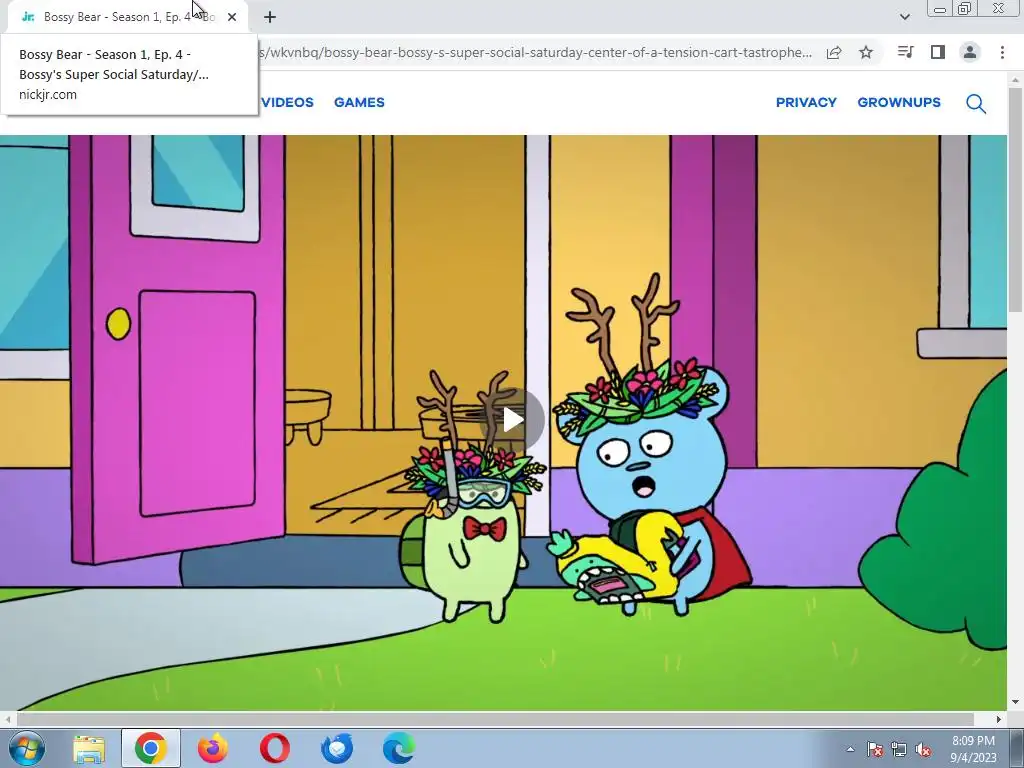Open a new Chrome tab
Screen dimensions: 1024x768
tap(270, 17)
